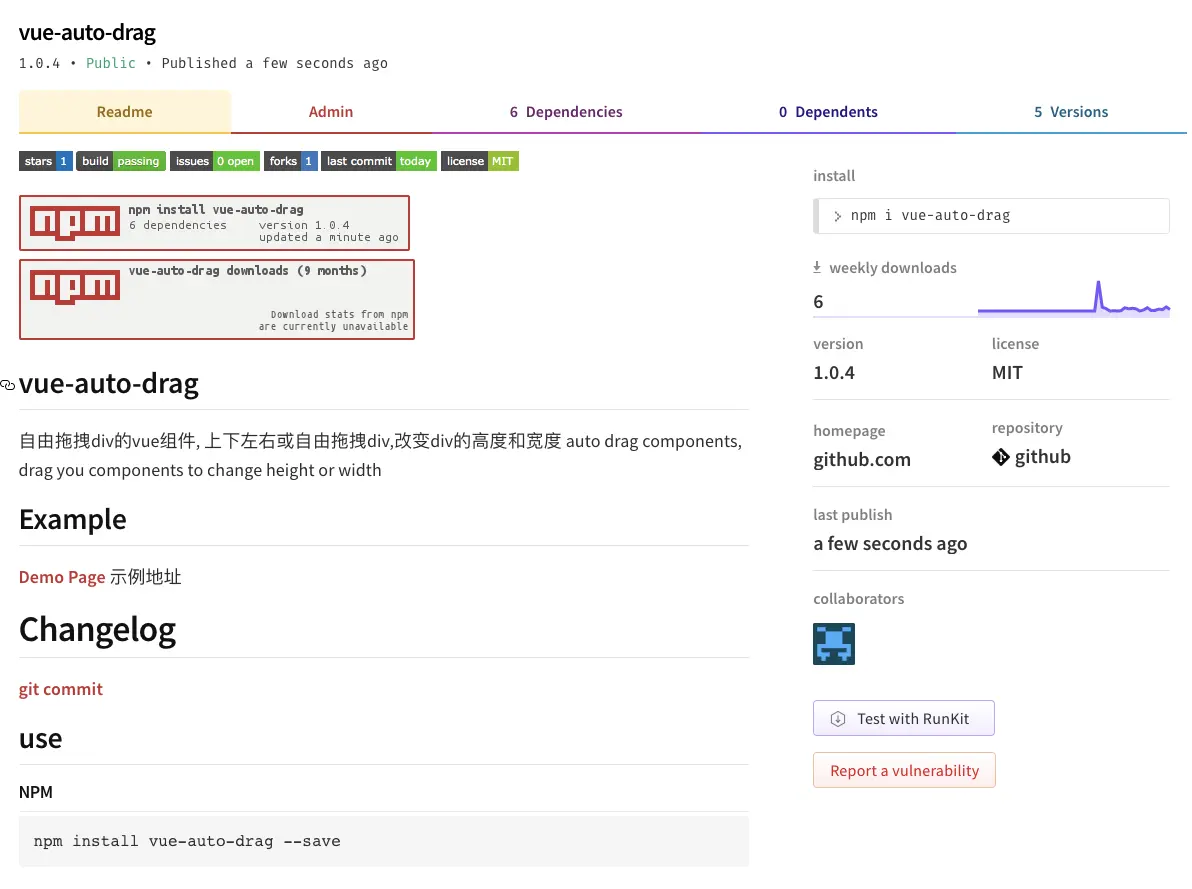Open the vue-auto-drag downloads stats banner
Viewport: 1192px width, 889px height.
(217, 300)
